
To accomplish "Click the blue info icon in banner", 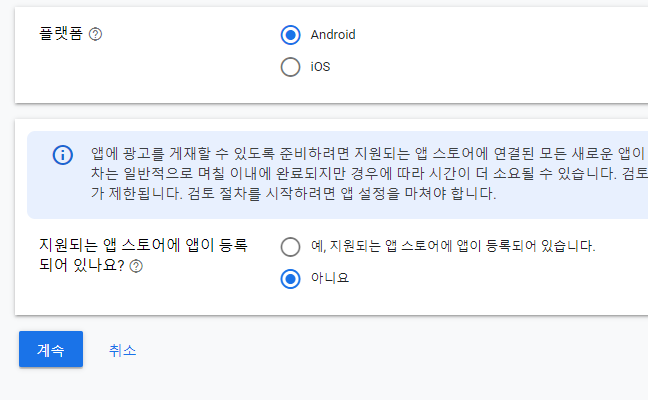I will pyautogui.click(x=63, y=155).
